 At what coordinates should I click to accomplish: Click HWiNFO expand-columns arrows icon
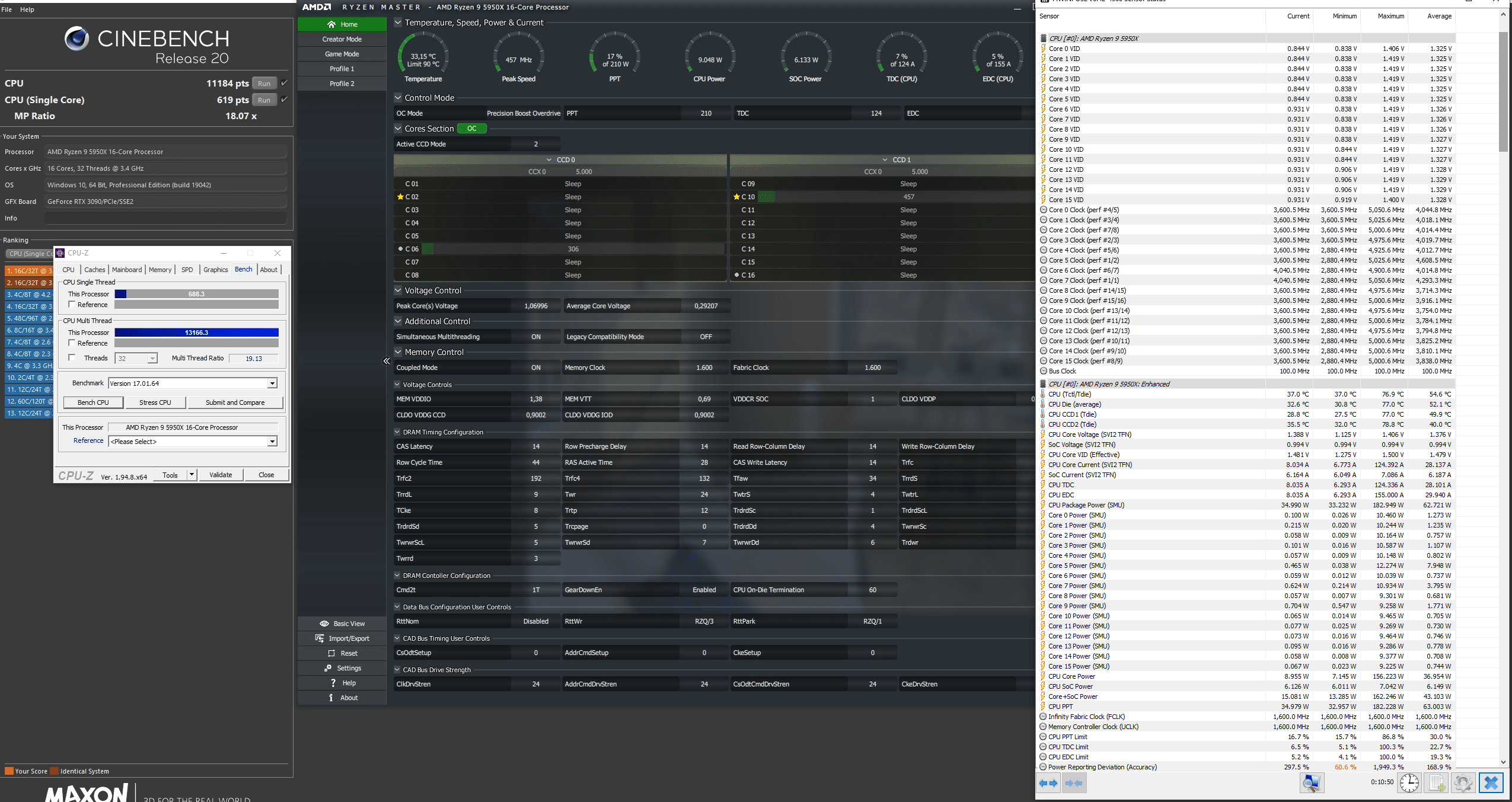(x=1048, y=783)
